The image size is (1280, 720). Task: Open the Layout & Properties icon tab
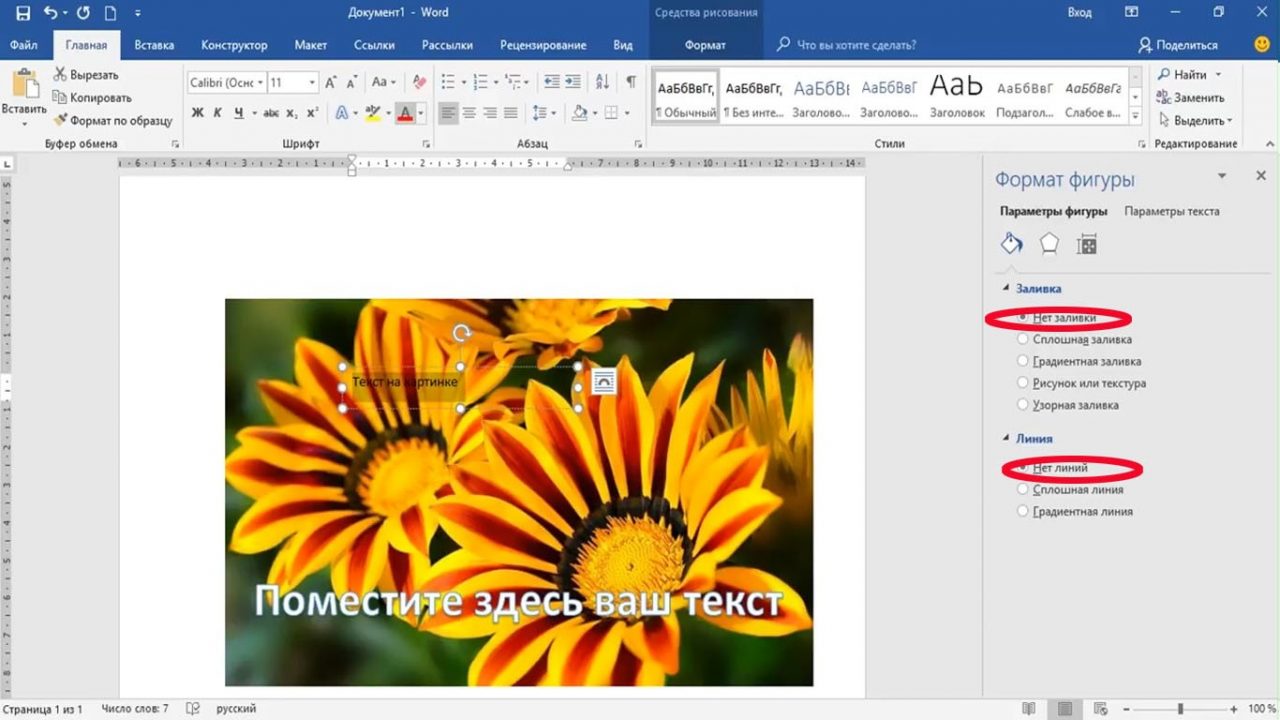[x=1087, y=244]
